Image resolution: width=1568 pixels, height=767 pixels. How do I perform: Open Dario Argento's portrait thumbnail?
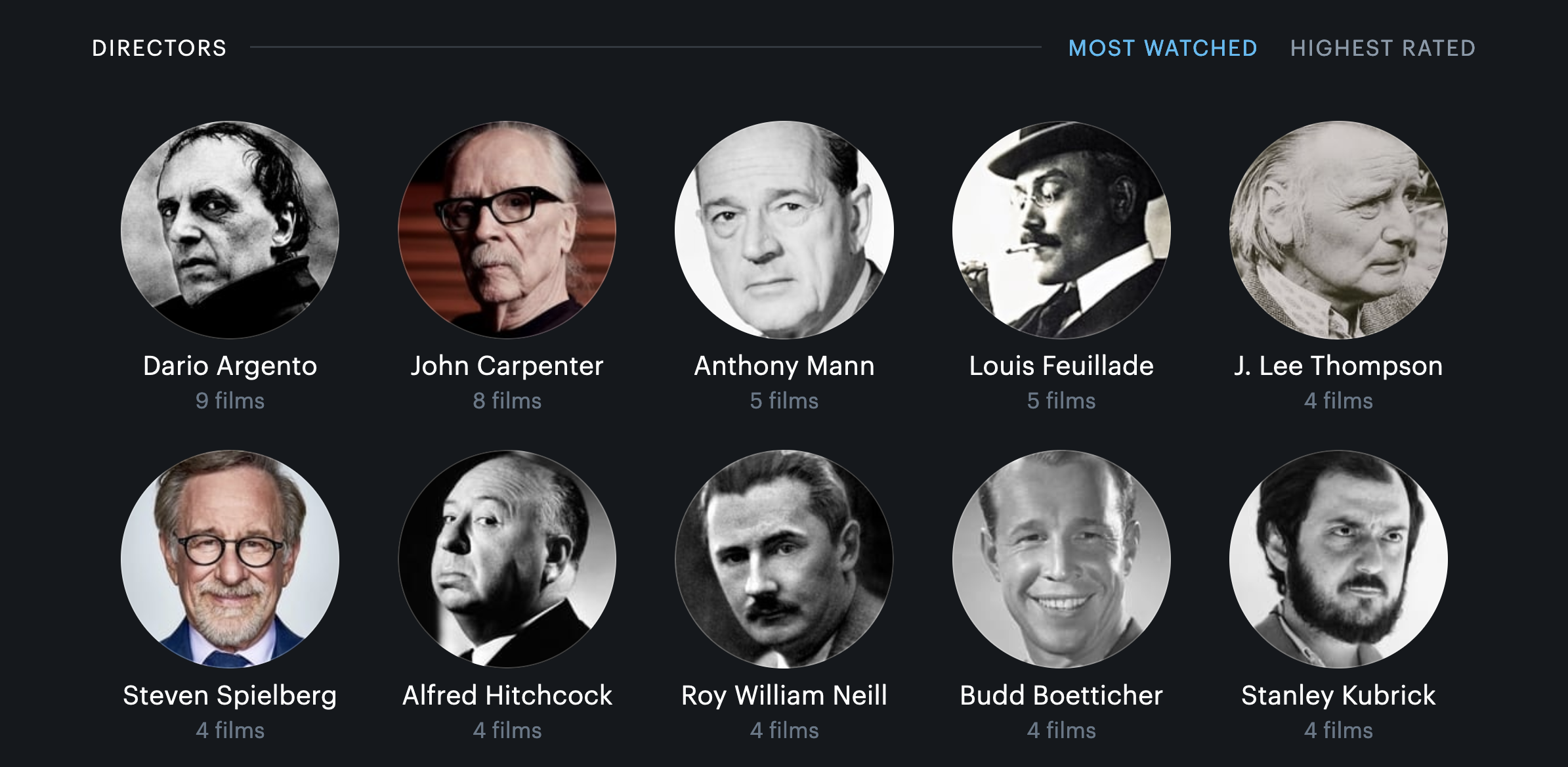pyautogui.click(x=230, y=230)
